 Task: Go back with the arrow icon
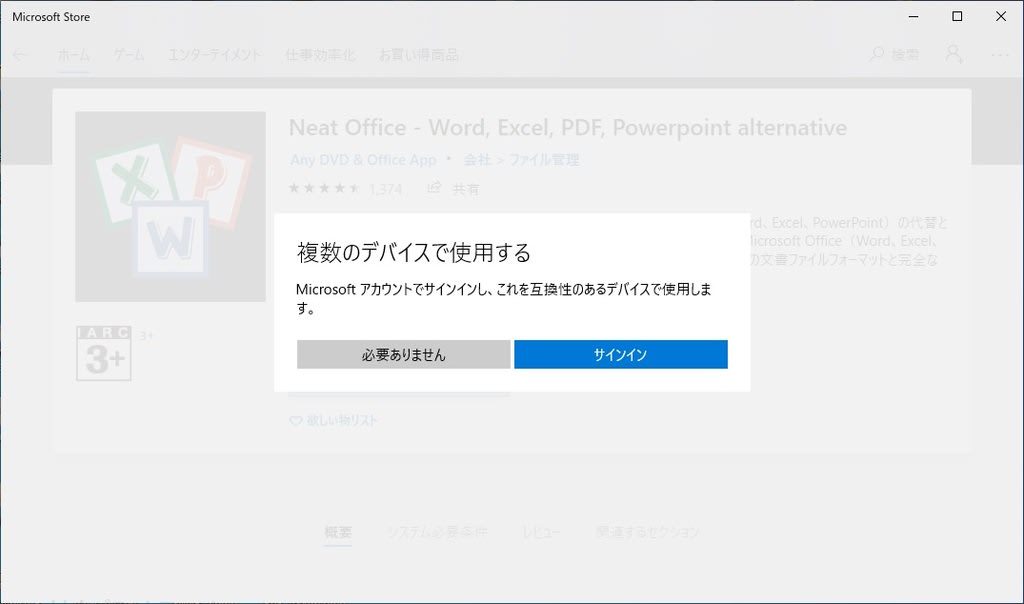20,55
